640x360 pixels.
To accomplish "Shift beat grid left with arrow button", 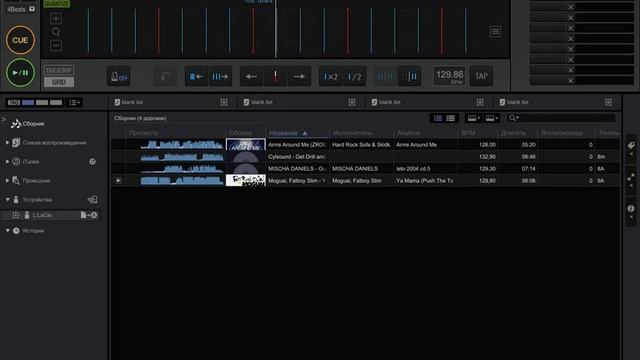I will point(251,76).
